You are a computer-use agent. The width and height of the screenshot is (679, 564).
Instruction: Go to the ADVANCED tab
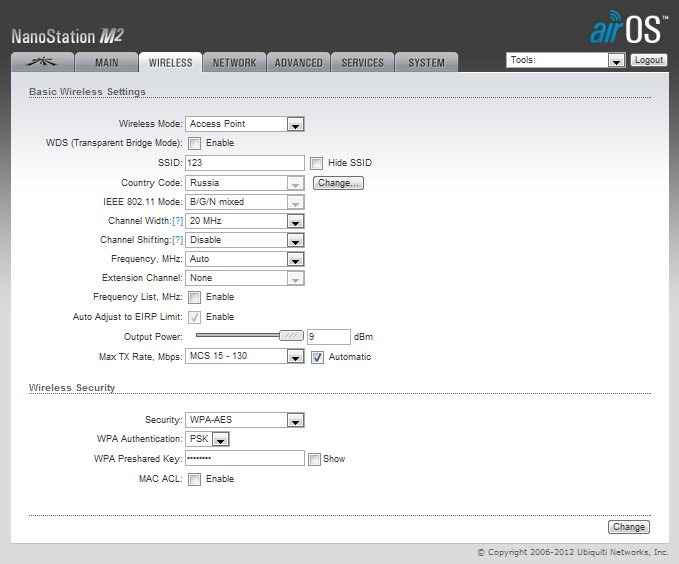298,62
